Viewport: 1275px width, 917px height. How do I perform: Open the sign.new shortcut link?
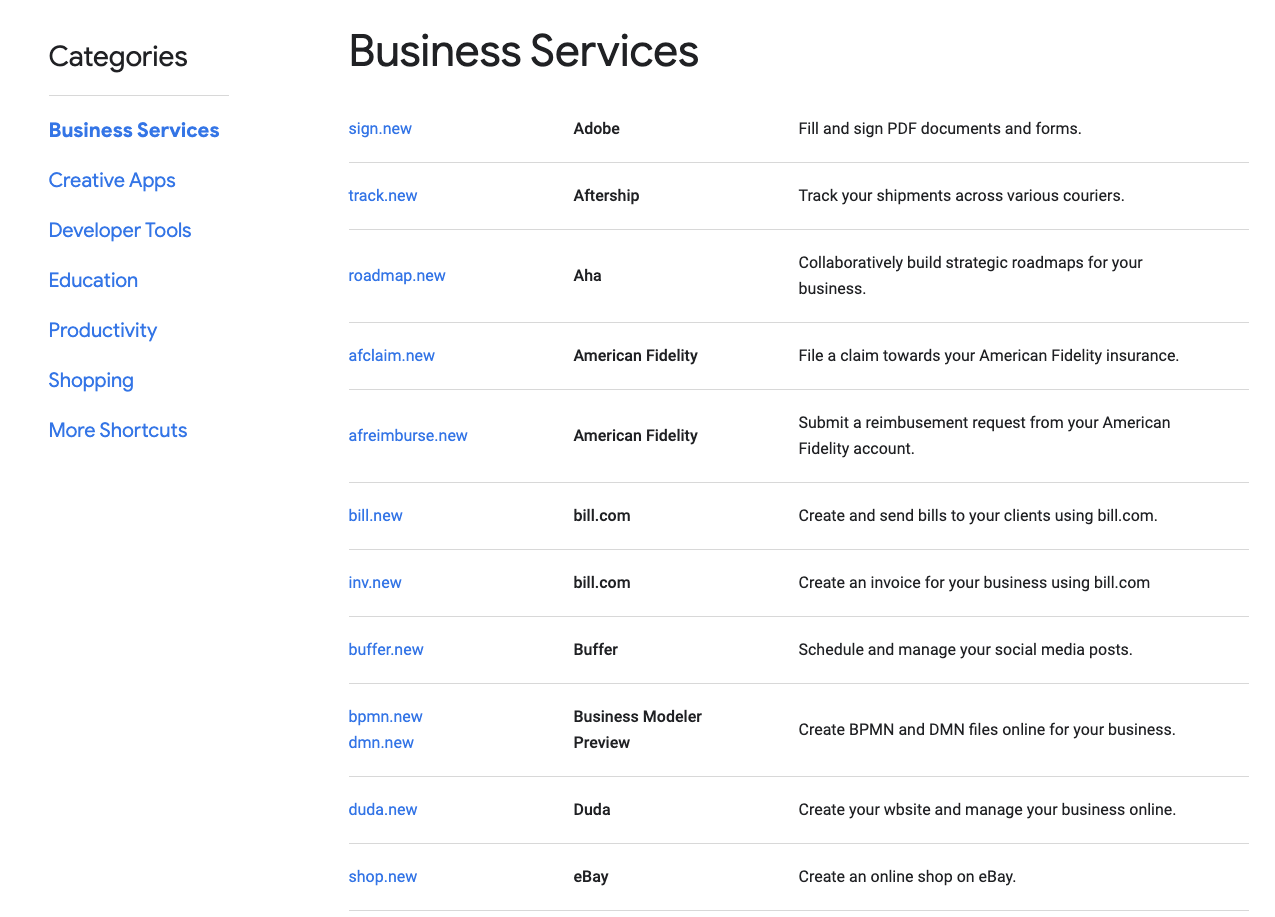click(x=380, y=128)
